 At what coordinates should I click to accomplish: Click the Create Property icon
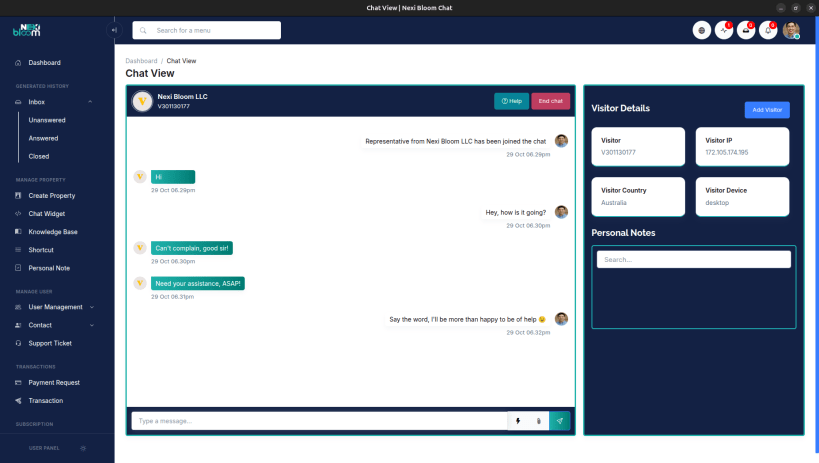pyautogui.click(x=18, y=195)
